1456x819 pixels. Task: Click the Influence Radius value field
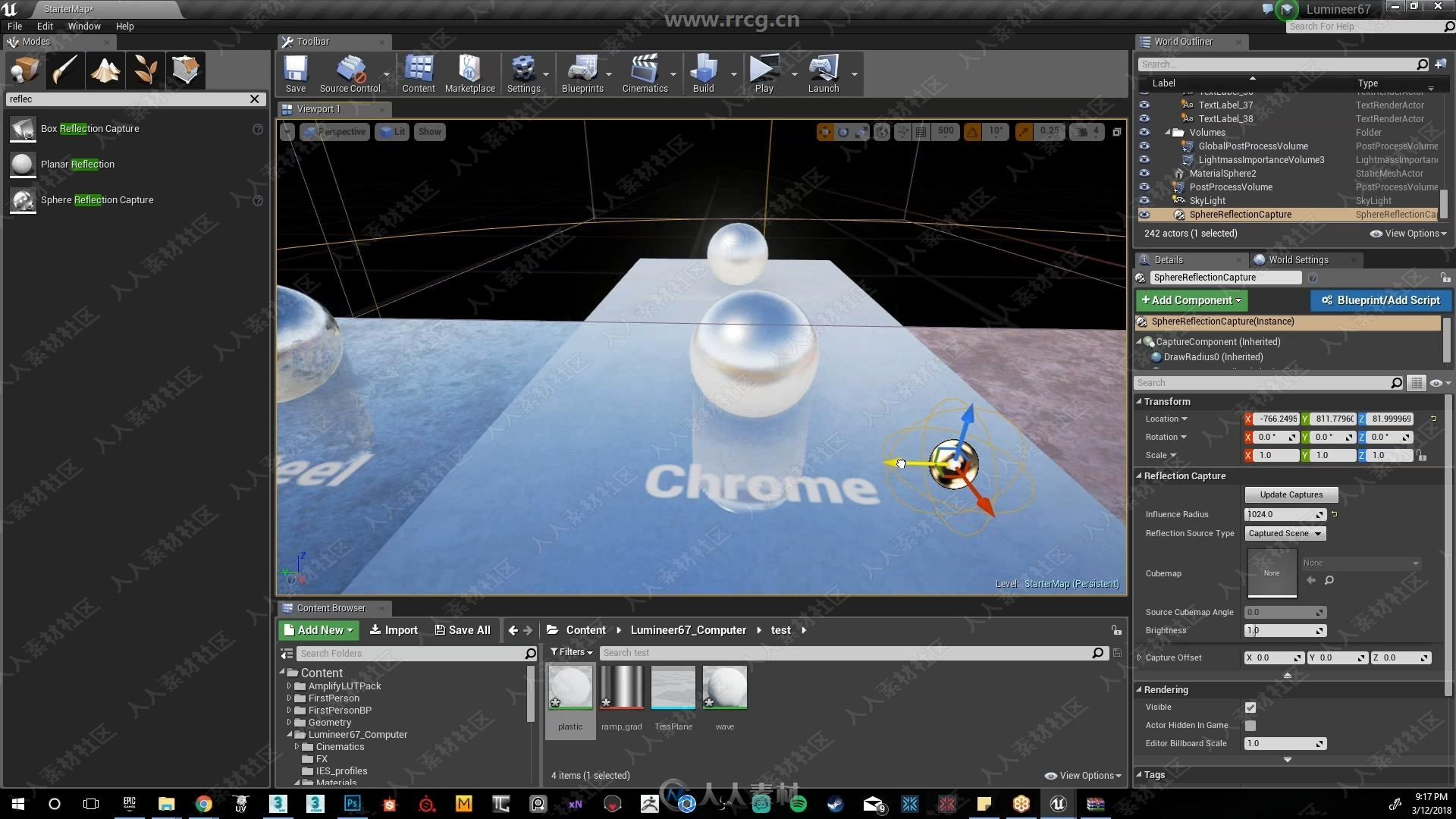click(x=1285, y=515)
